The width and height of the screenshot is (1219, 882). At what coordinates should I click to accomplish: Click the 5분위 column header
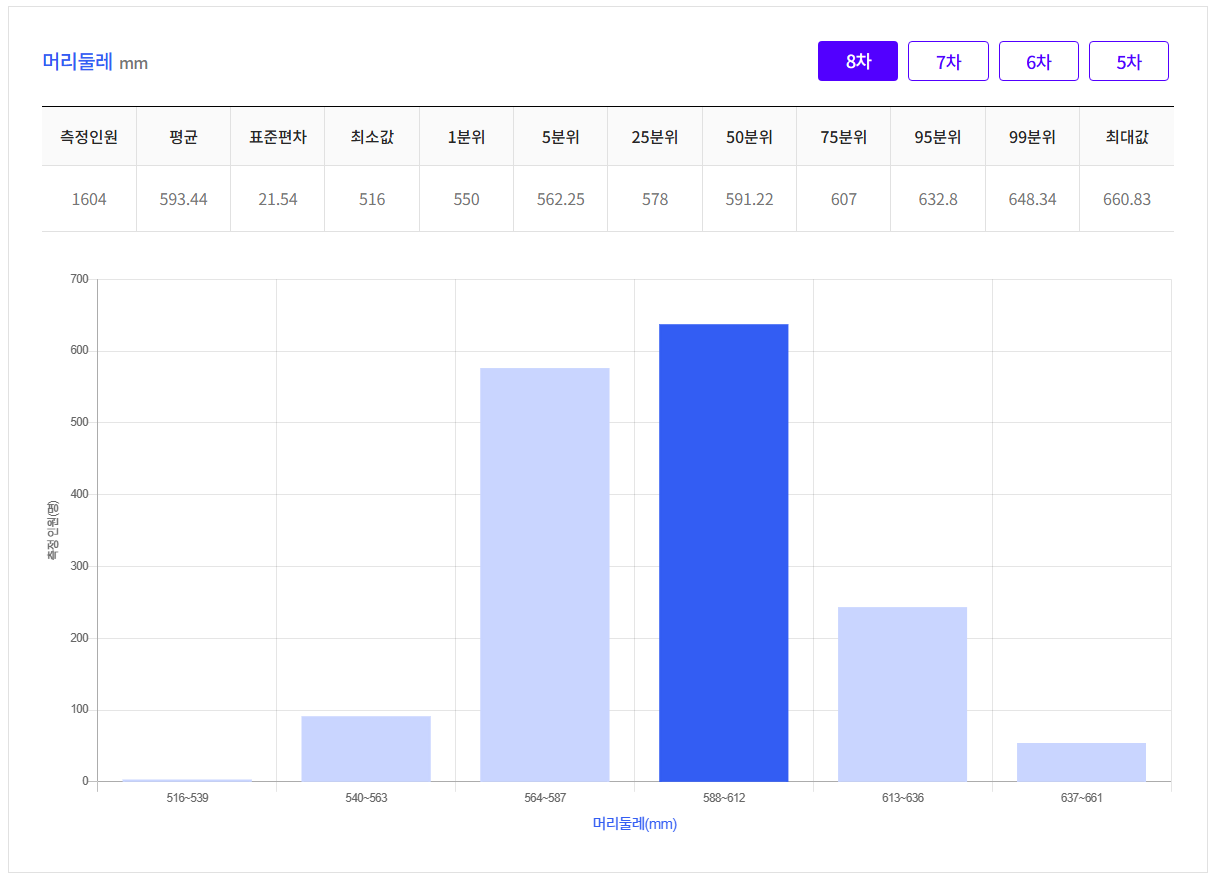click(561, 137)
